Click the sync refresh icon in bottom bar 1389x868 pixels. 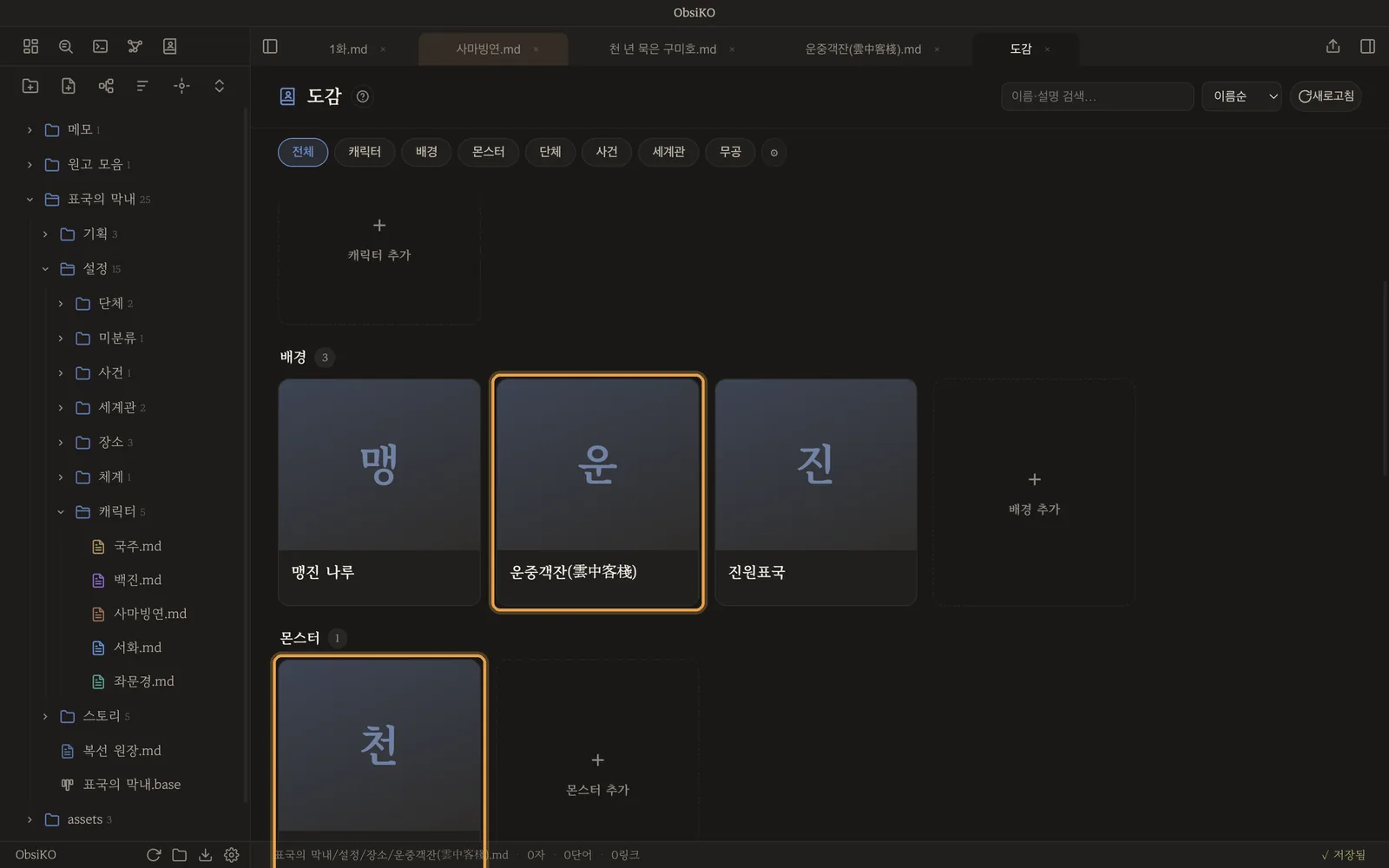[x=154, y=855]
